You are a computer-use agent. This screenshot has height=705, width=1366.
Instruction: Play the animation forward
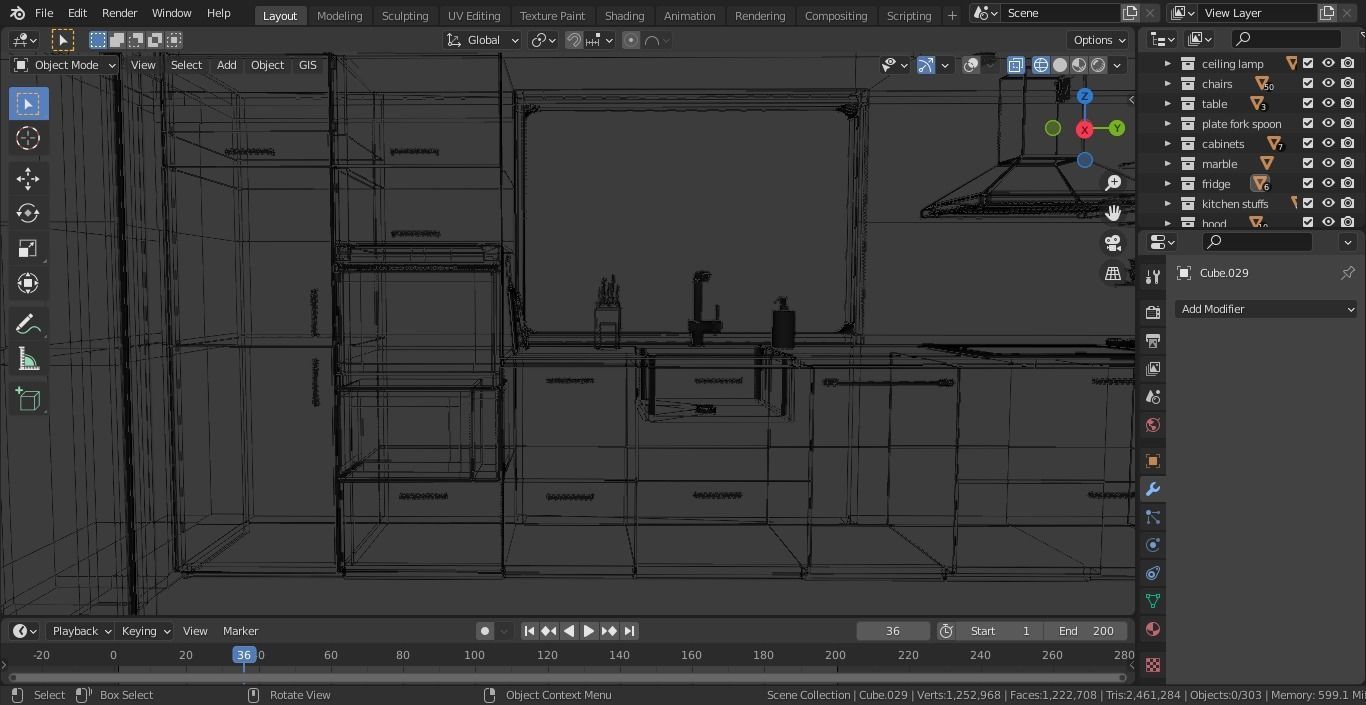coord(589,631)
